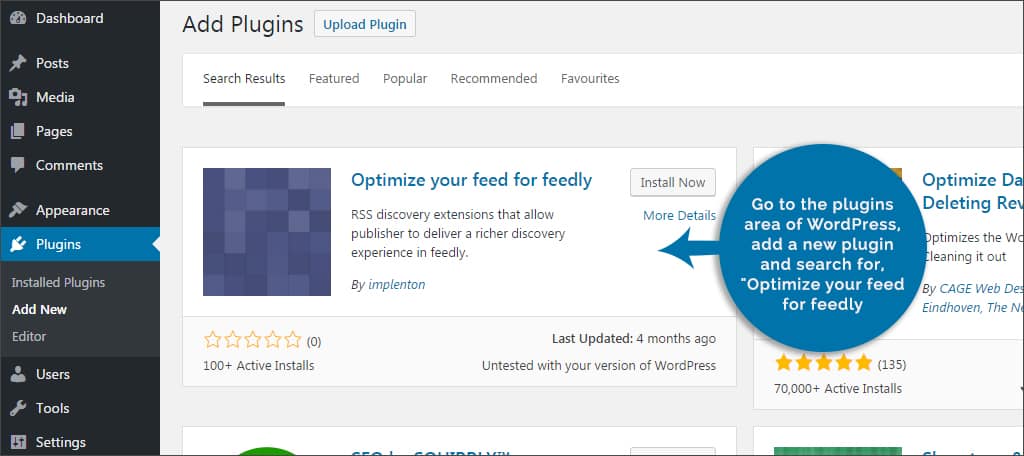1024x456 pixels.
Task: Open the Recommended tab
Action: [494, 78]
